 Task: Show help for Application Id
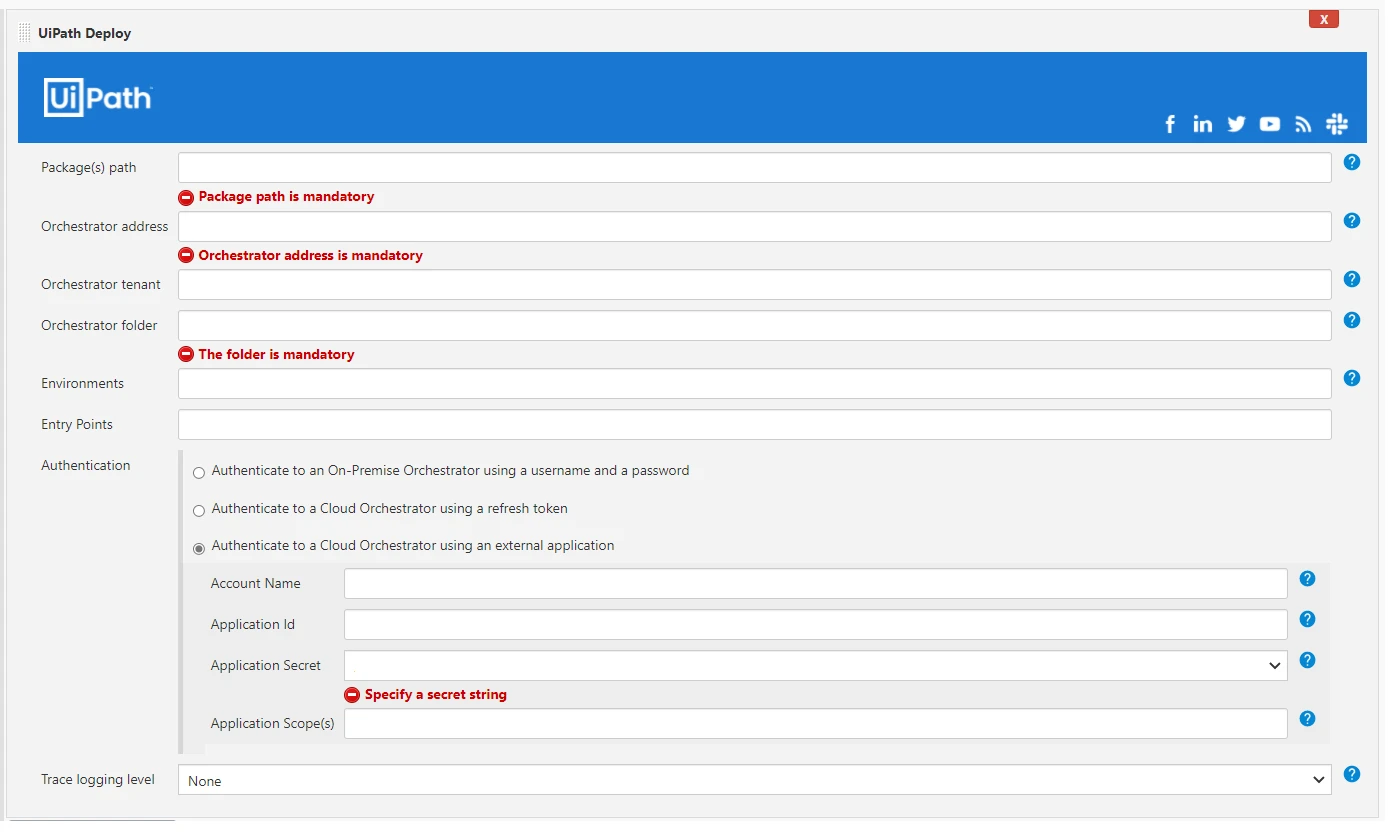[x=1307, y=619]
